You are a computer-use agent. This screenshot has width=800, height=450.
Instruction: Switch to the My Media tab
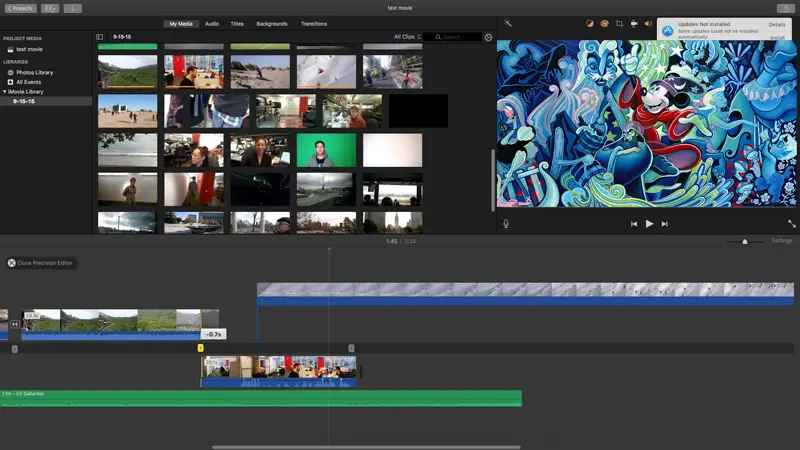(x=181, y=24)
